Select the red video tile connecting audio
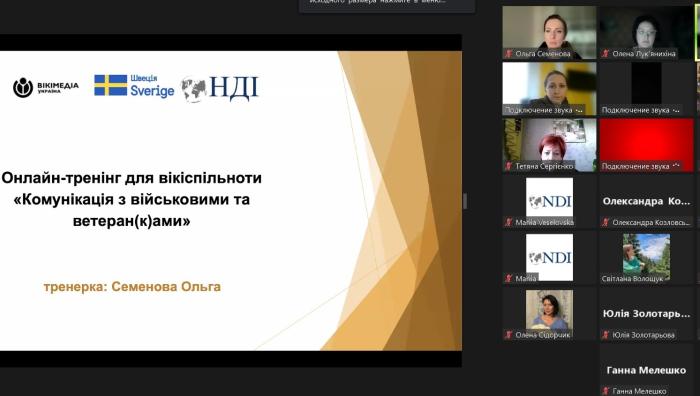Screen dimensions: 700x396 point(646,145)
